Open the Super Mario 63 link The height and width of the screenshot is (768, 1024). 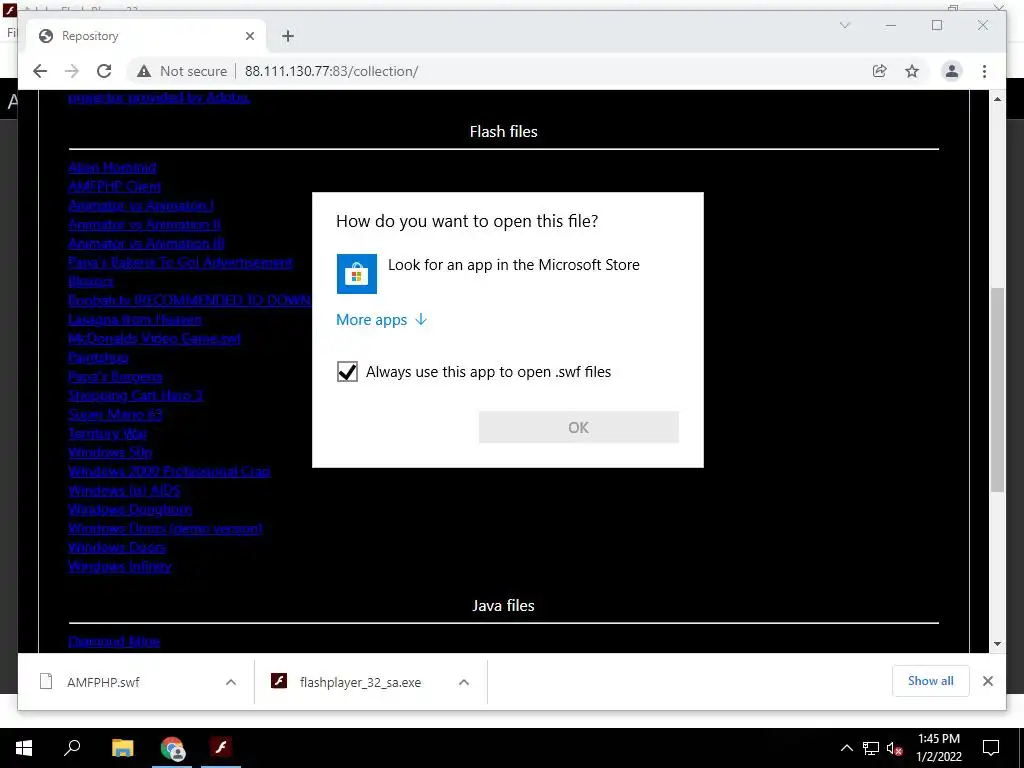115,414
